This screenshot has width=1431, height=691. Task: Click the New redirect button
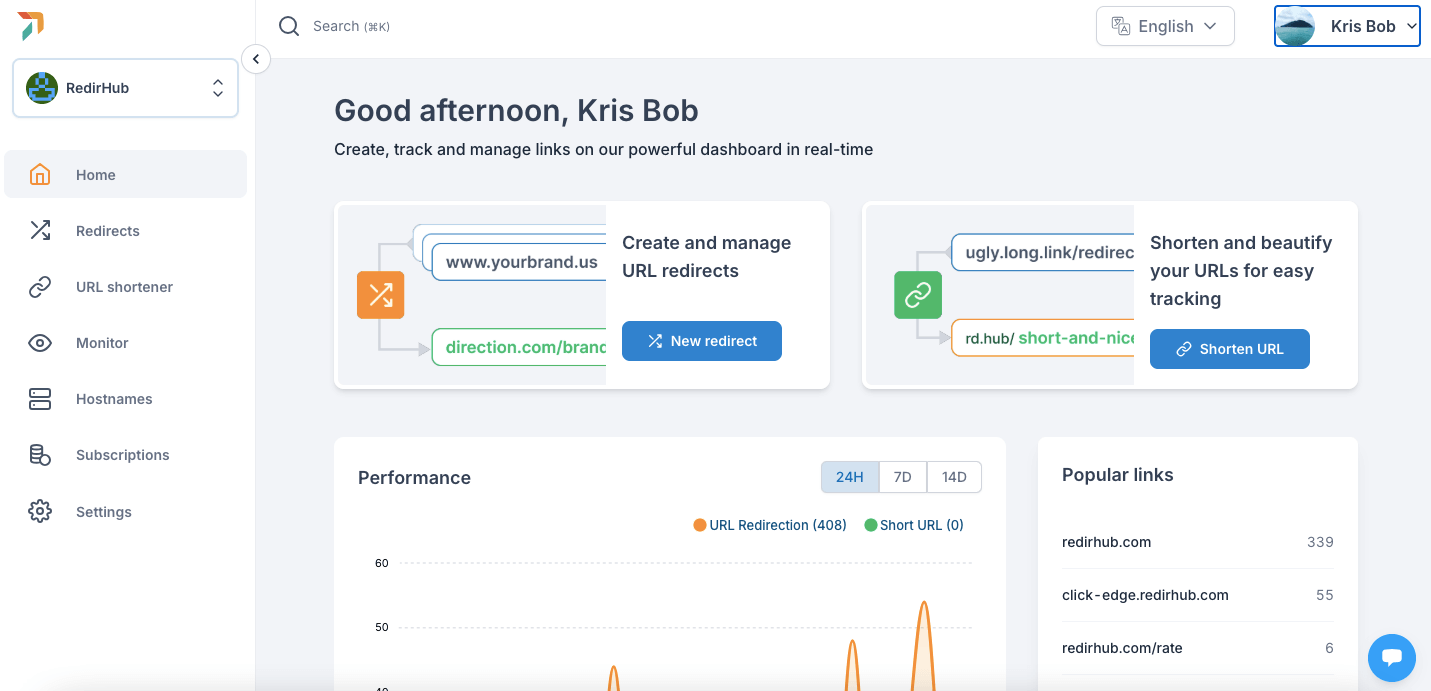(x=701, y=341)
